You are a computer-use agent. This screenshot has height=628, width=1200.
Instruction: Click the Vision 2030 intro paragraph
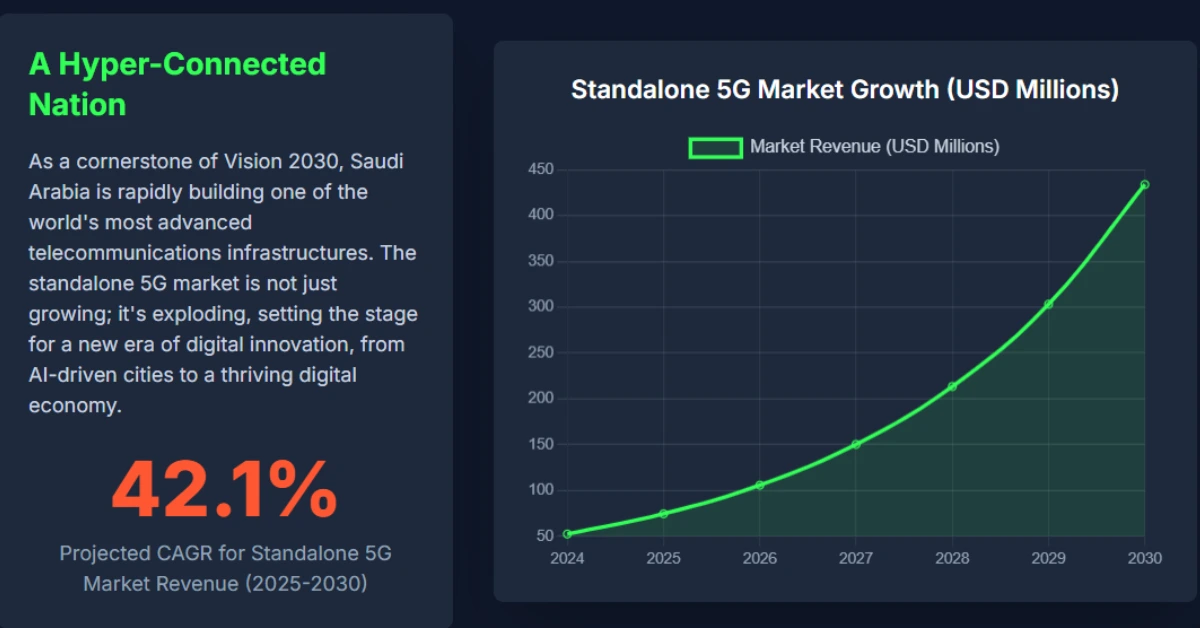[x=223, y=284]
